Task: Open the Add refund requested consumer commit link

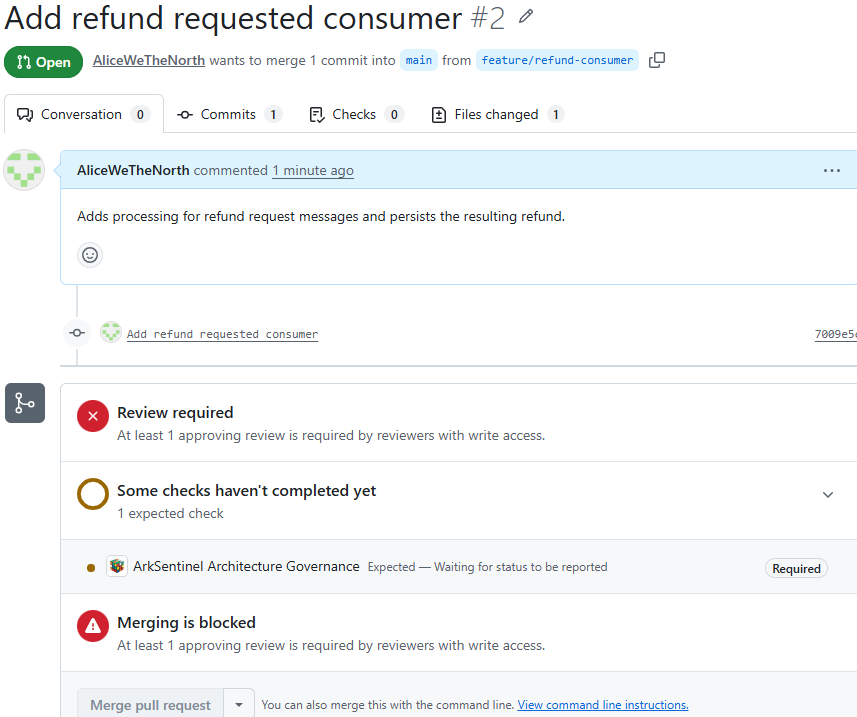Action: click(x=222, y=334)
